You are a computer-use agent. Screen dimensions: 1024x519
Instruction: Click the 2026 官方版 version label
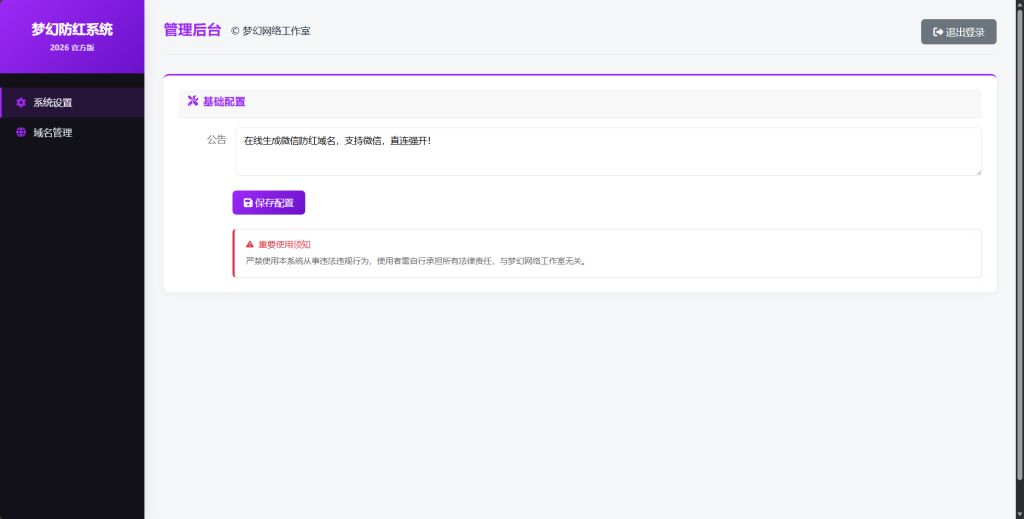72,47
